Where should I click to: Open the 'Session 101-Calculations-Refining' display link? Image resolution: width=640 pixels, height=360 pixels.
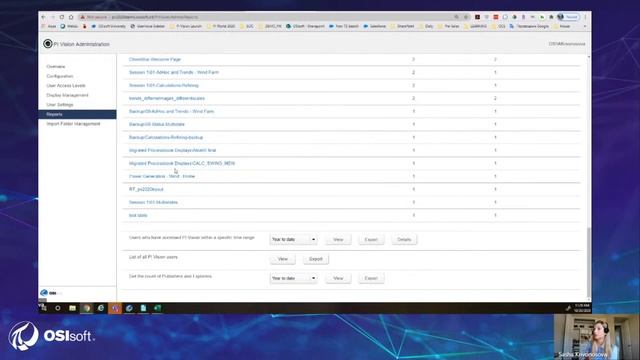click(x=164, y=85)
